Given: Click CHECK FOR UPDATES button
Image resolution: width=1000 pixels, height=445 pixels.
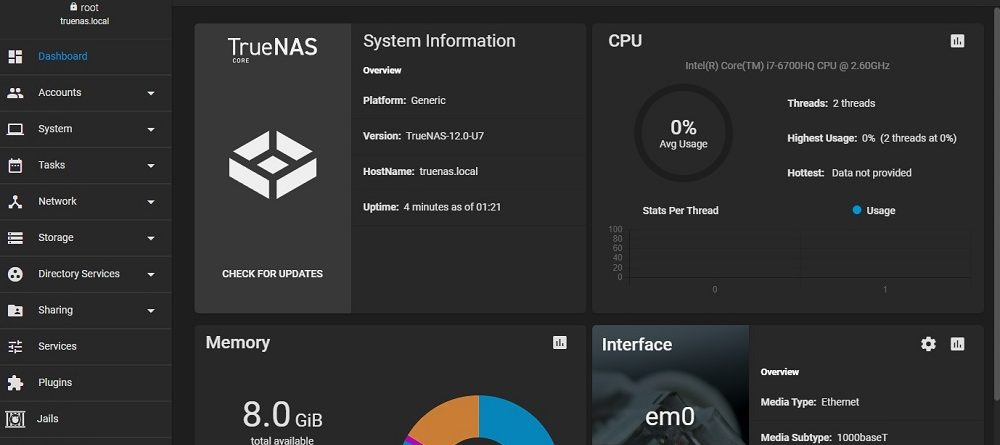Looking at the screenshot, I should [x=272, y=274].
